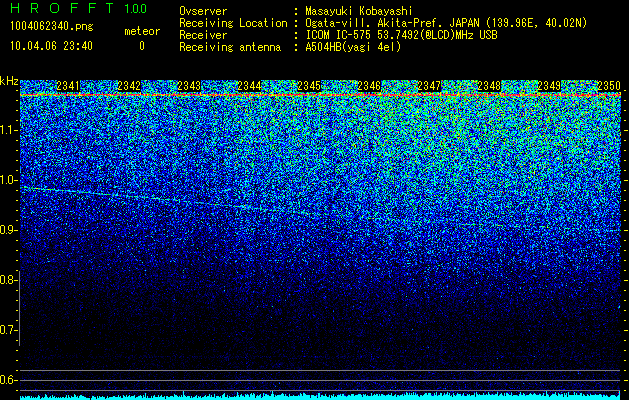Viewport: 629px width, 400px height.
Task: Click the cyan signal strength graph at bottom
Action: tap(320, 396)
